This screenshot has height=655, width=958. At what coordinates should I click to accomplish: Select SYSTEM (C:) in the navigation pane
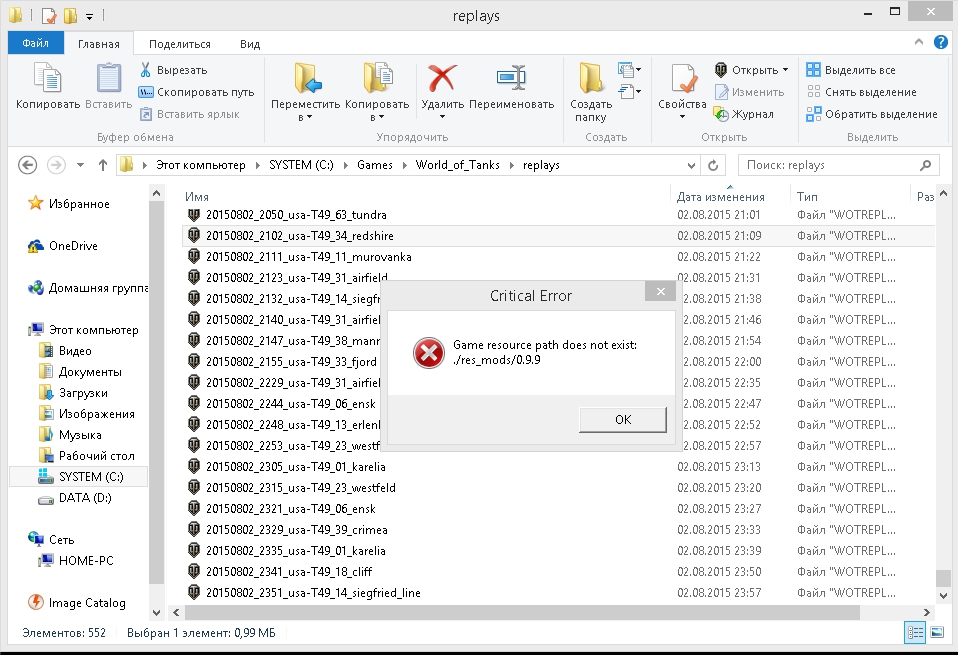coord(88,477)
